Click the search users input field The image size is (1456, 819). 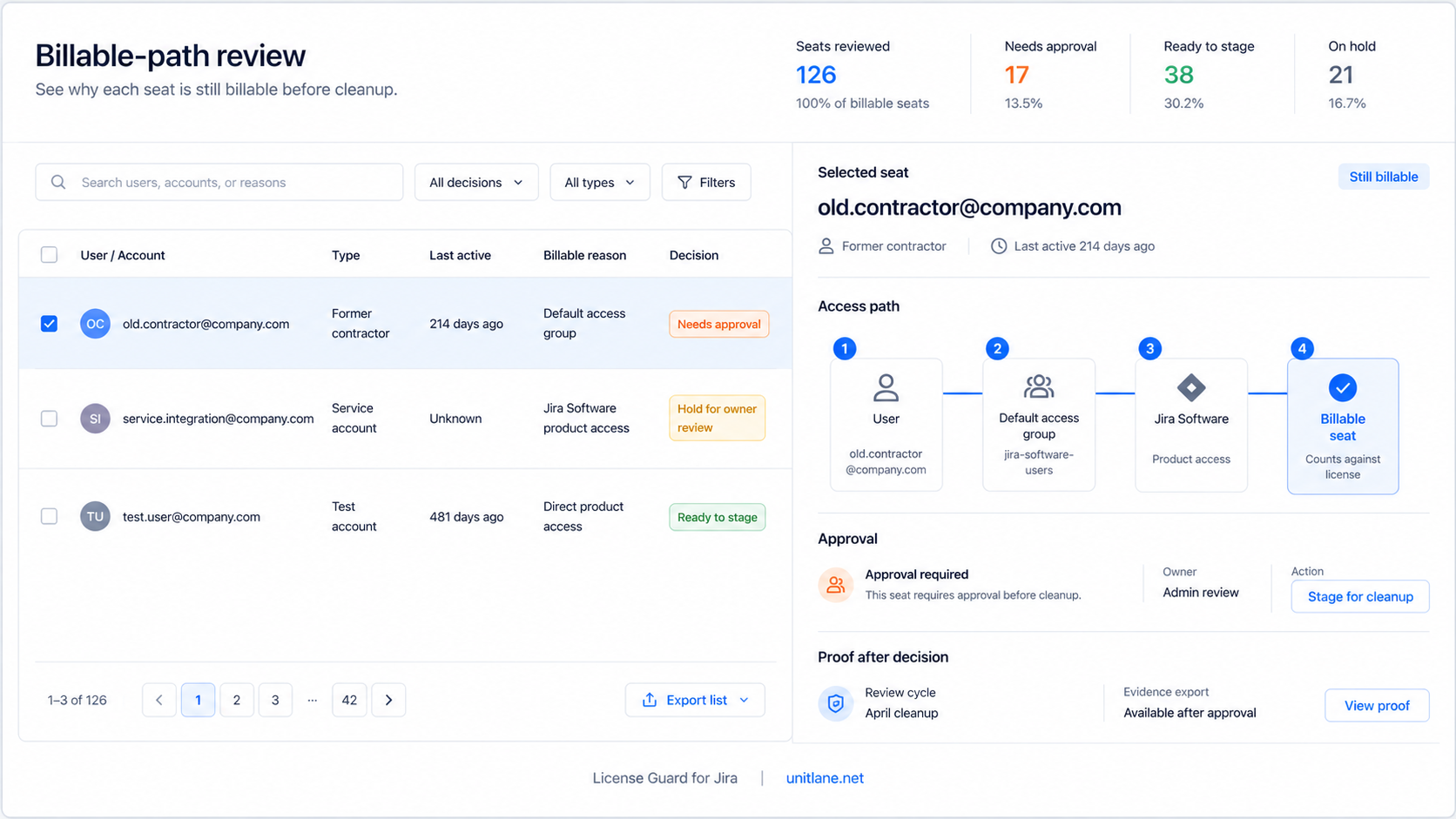[x=219, y=182]
